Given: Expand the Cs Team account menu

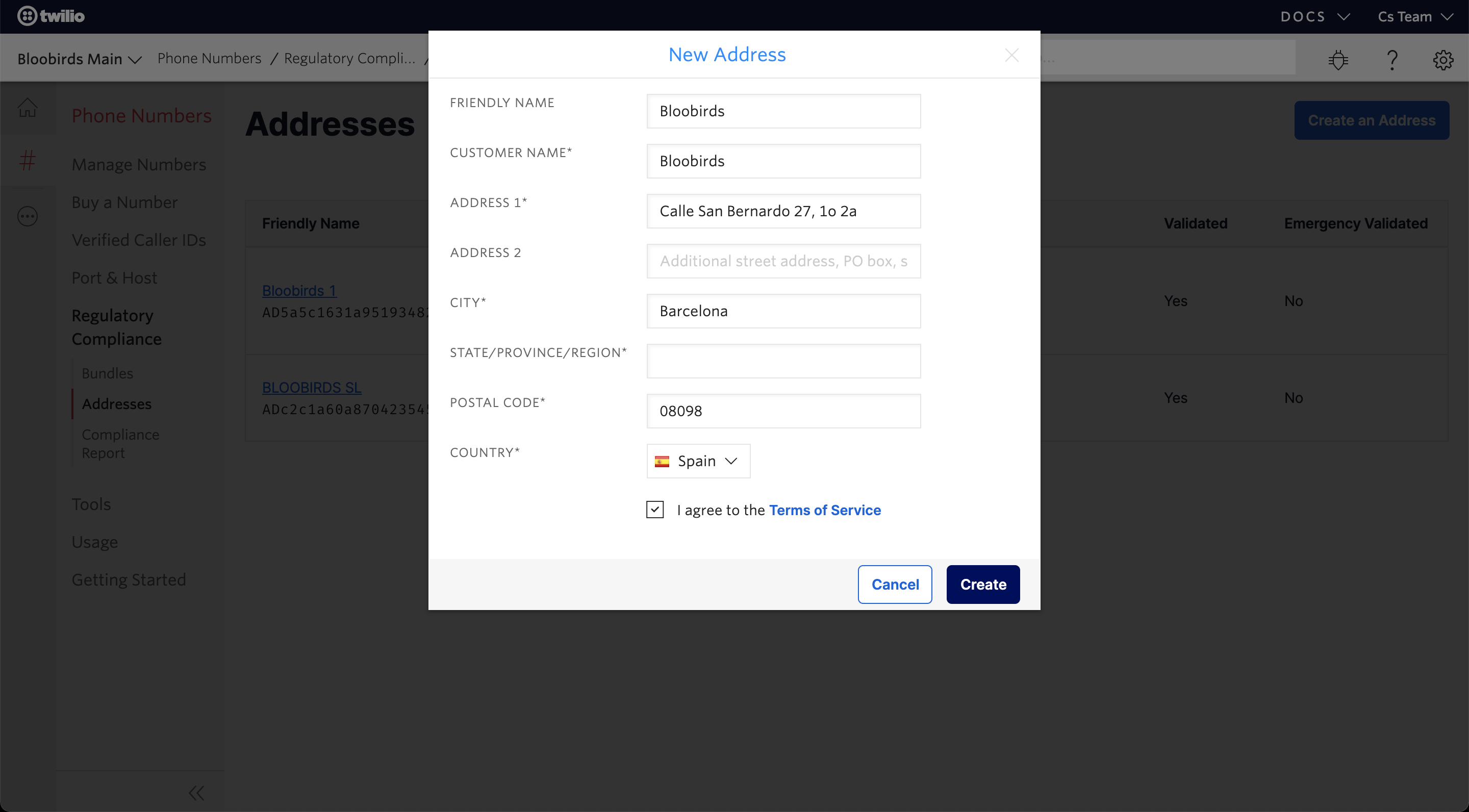Looking at the screenshot, I should [1415, 16].
